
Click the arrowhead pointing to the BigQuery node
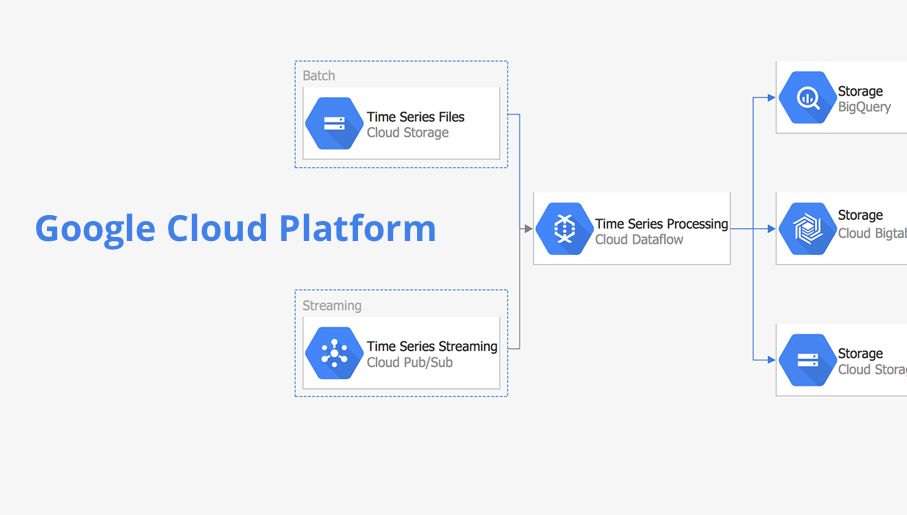771,97
